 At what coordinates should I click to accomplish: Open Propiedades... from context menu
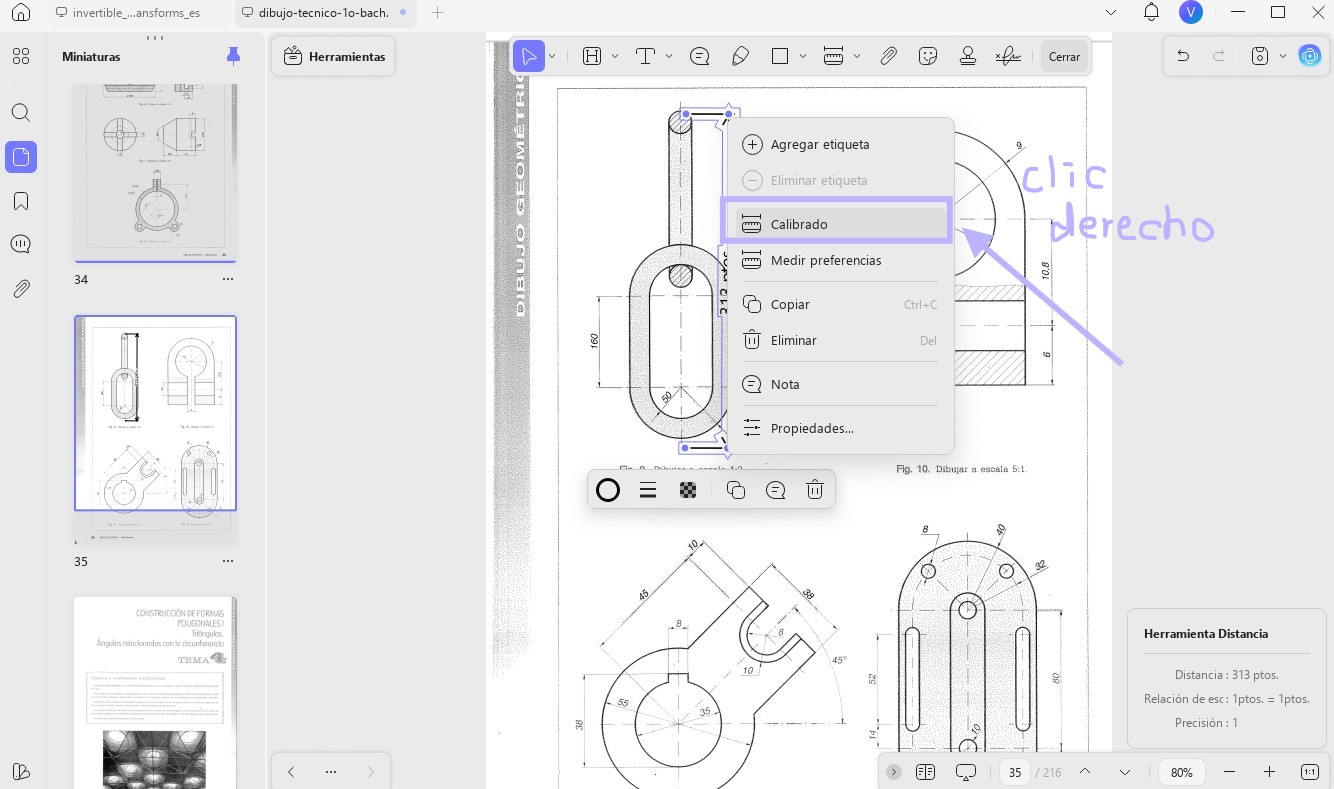tap(839, 428)
